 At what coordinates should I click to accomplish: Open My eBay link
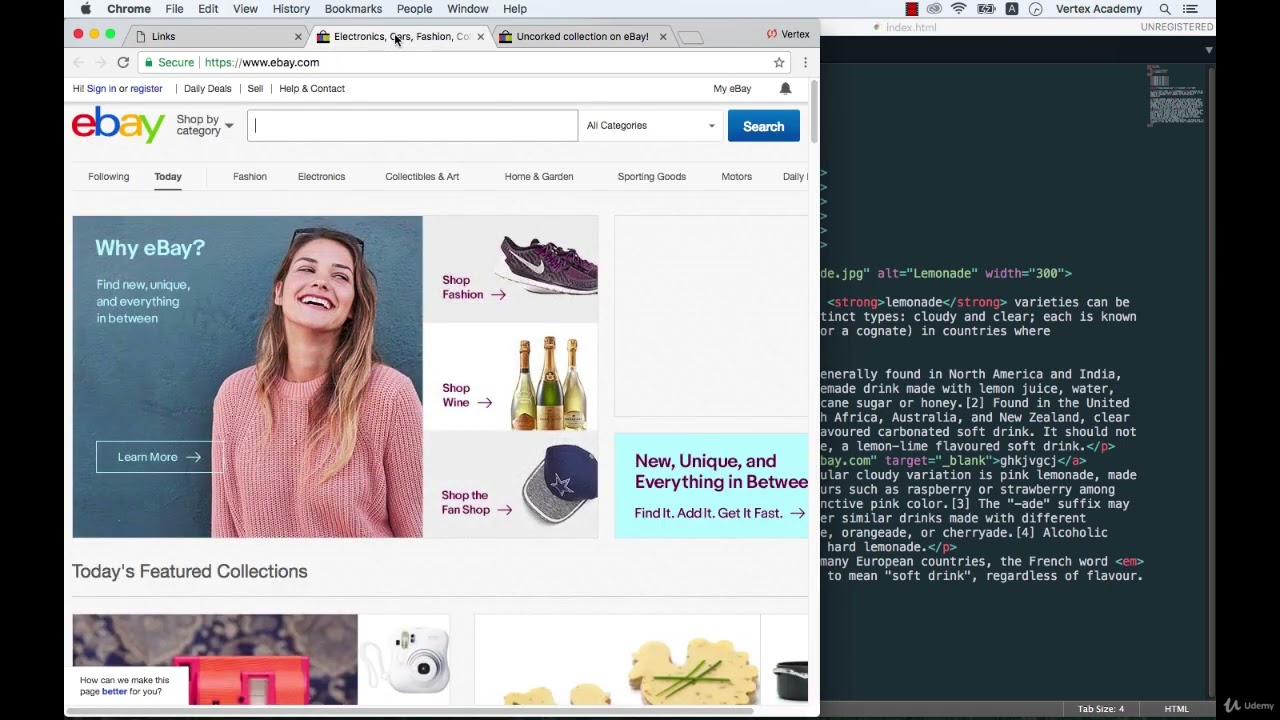pos(732,88)
